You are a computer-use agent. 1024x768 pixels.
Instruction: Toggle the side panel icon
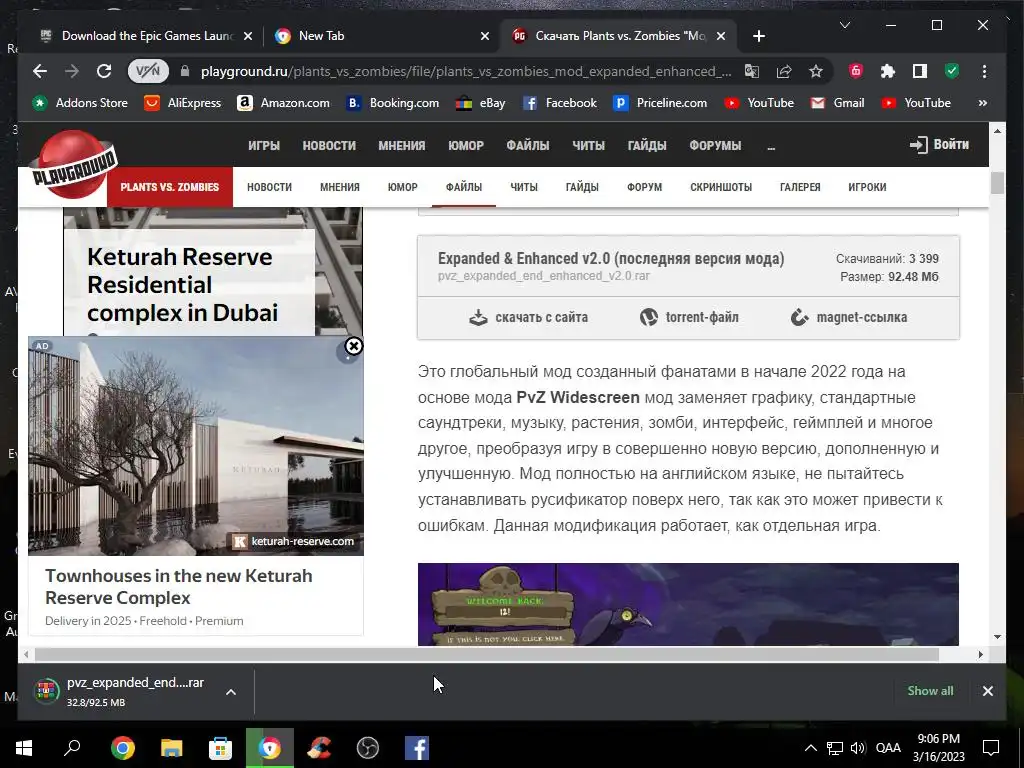(920, 71)
